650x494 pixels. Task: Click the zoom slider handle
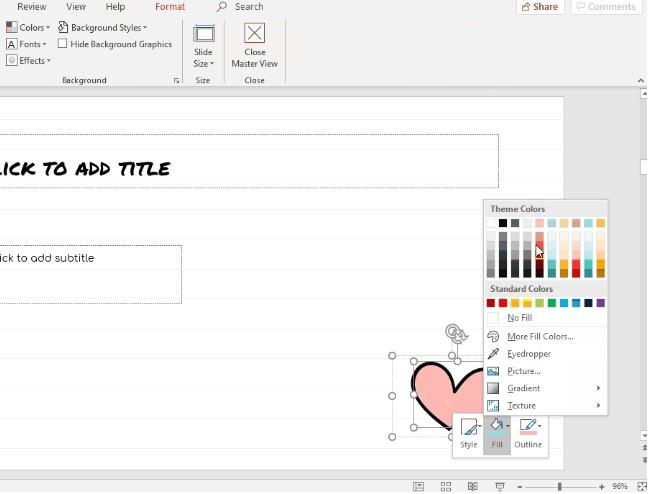pyautogui.click(x=560, y=487)
